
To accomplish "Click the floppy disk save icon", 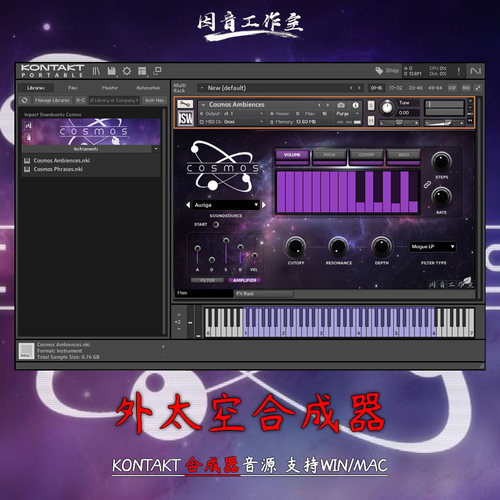I will click(x=111, y=71).
